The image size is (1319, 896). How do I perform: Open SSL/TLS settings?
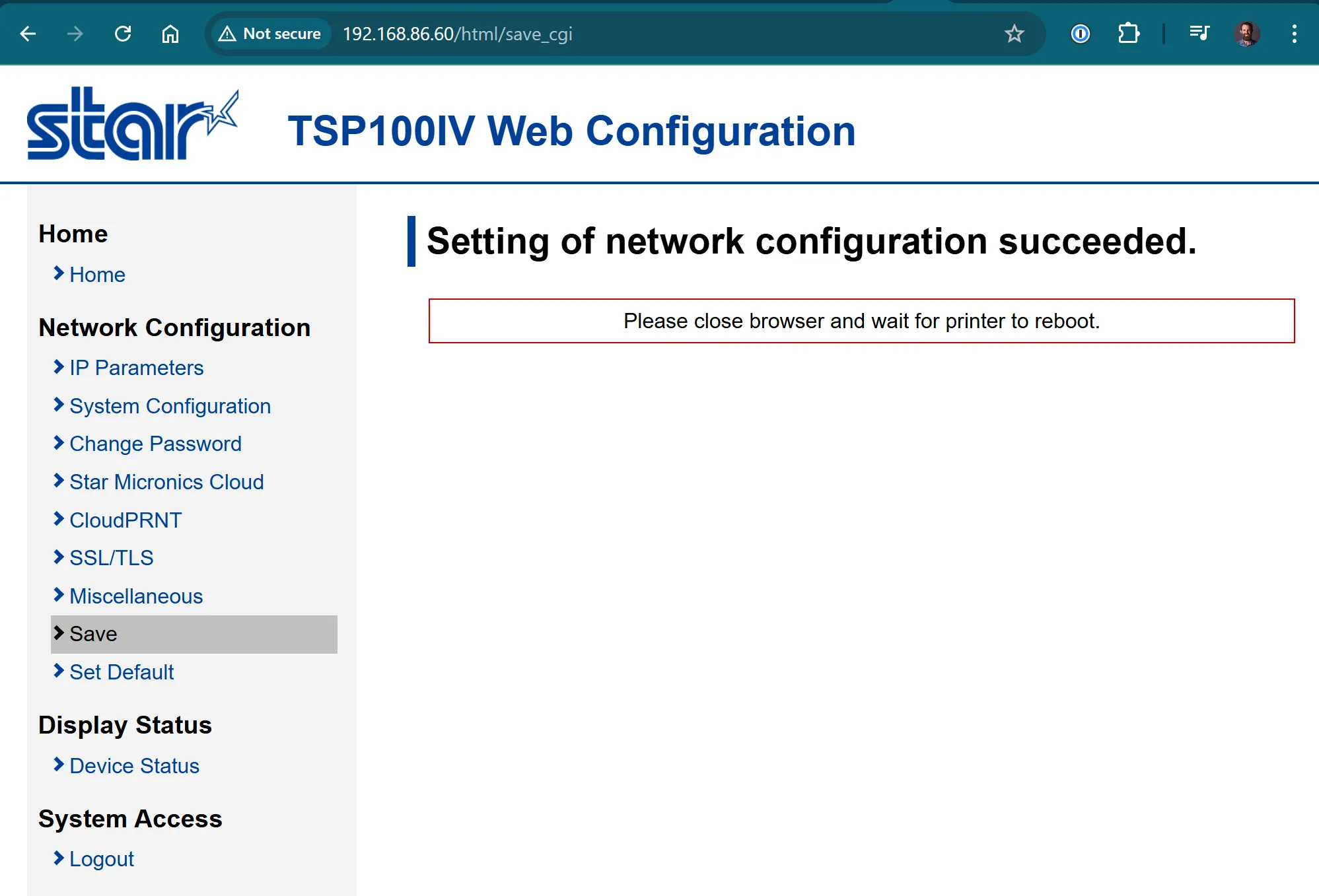point(112,558)
